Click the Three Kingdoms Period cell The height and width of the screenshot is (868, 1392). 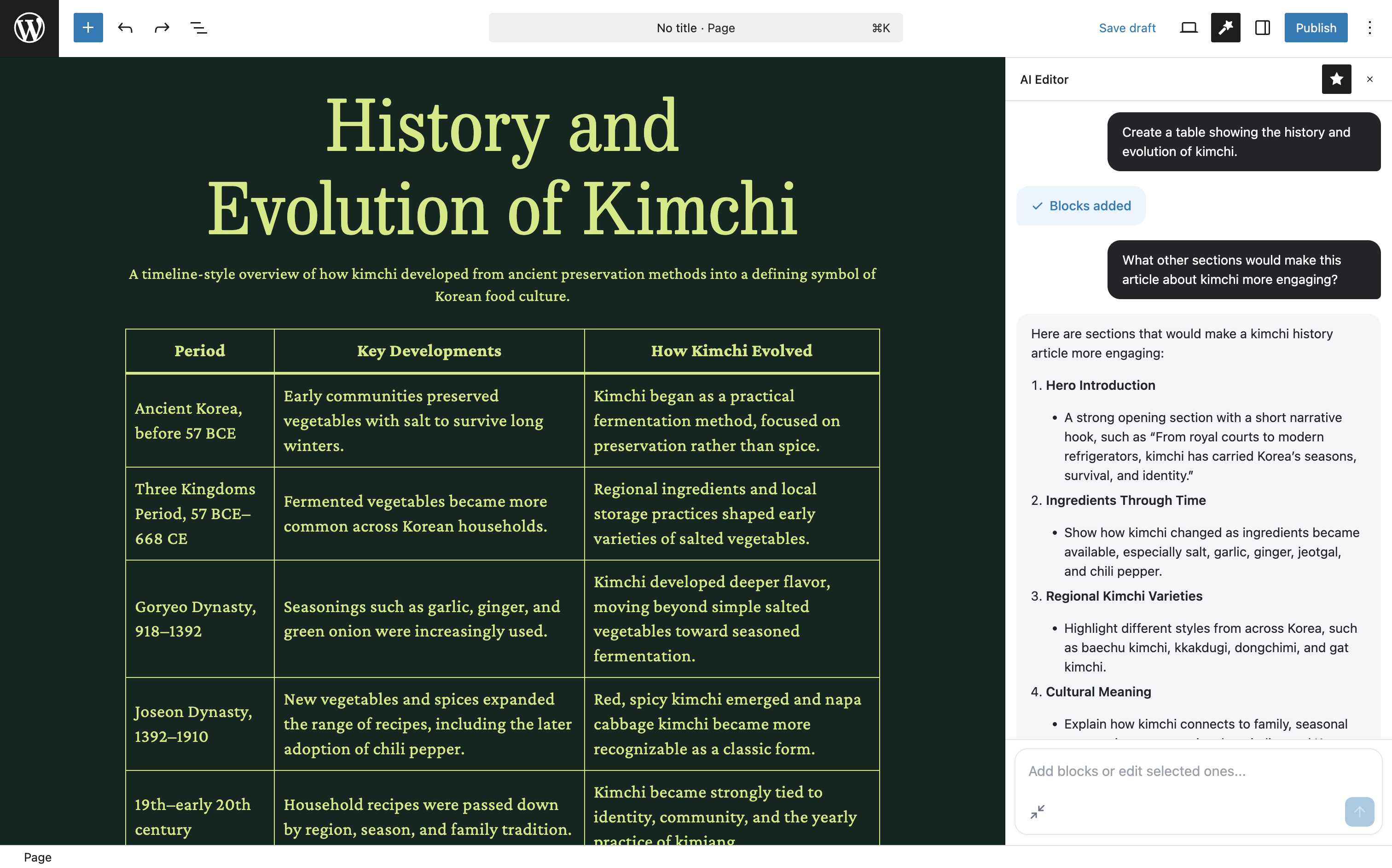pyautogui.click(x=200, y=514)
